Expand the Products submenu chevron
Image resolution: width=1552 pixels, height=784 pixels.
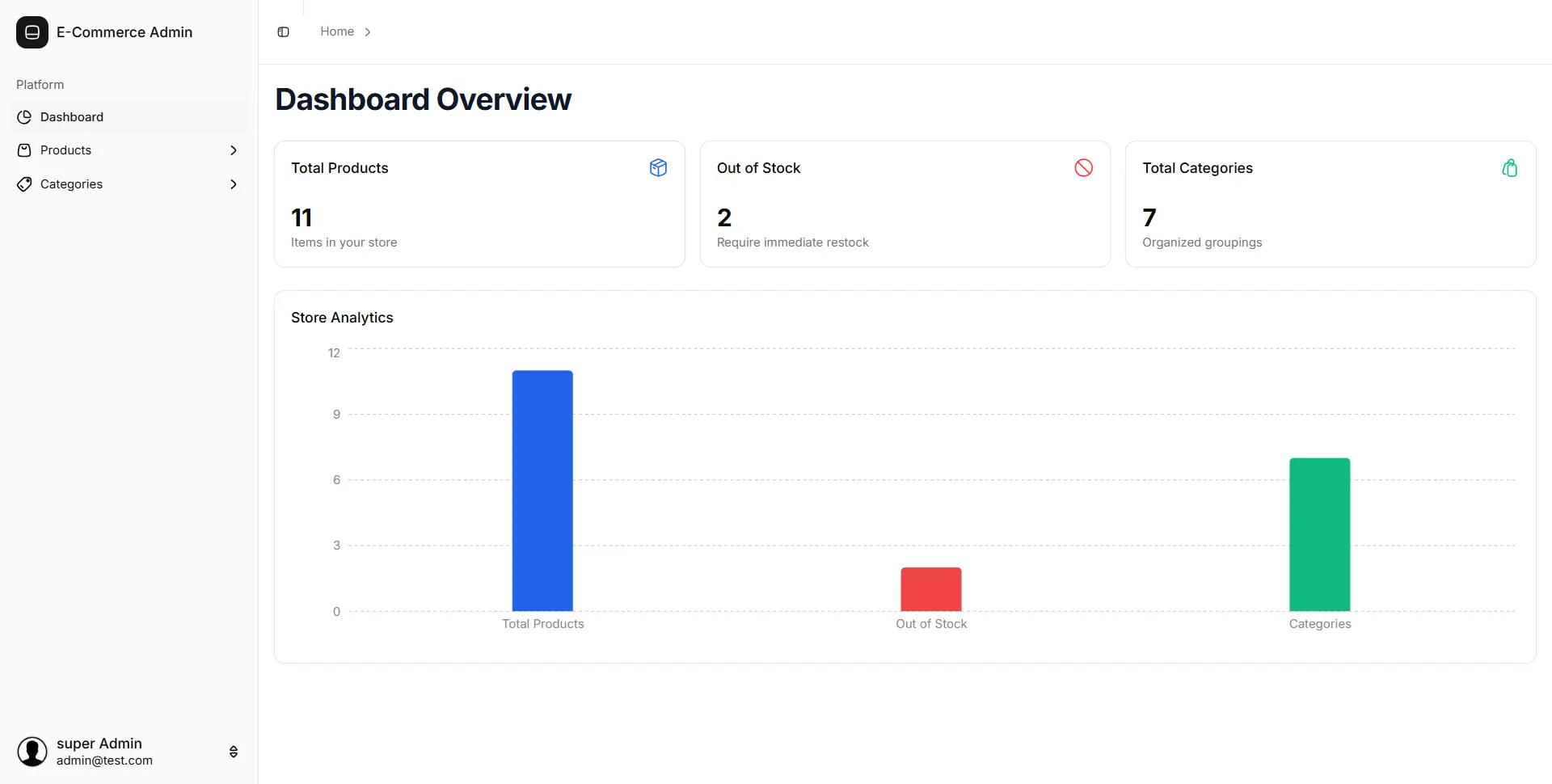[x=234, y=150]
